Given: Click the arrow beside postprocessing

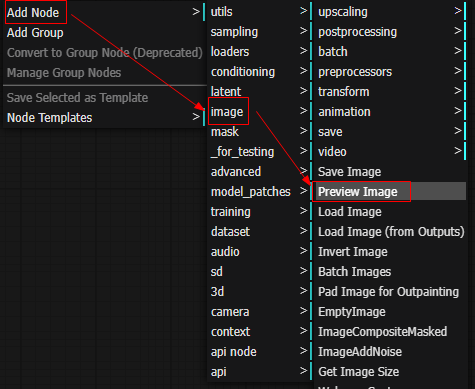Looking at the screenshot, I should [458, 31].
